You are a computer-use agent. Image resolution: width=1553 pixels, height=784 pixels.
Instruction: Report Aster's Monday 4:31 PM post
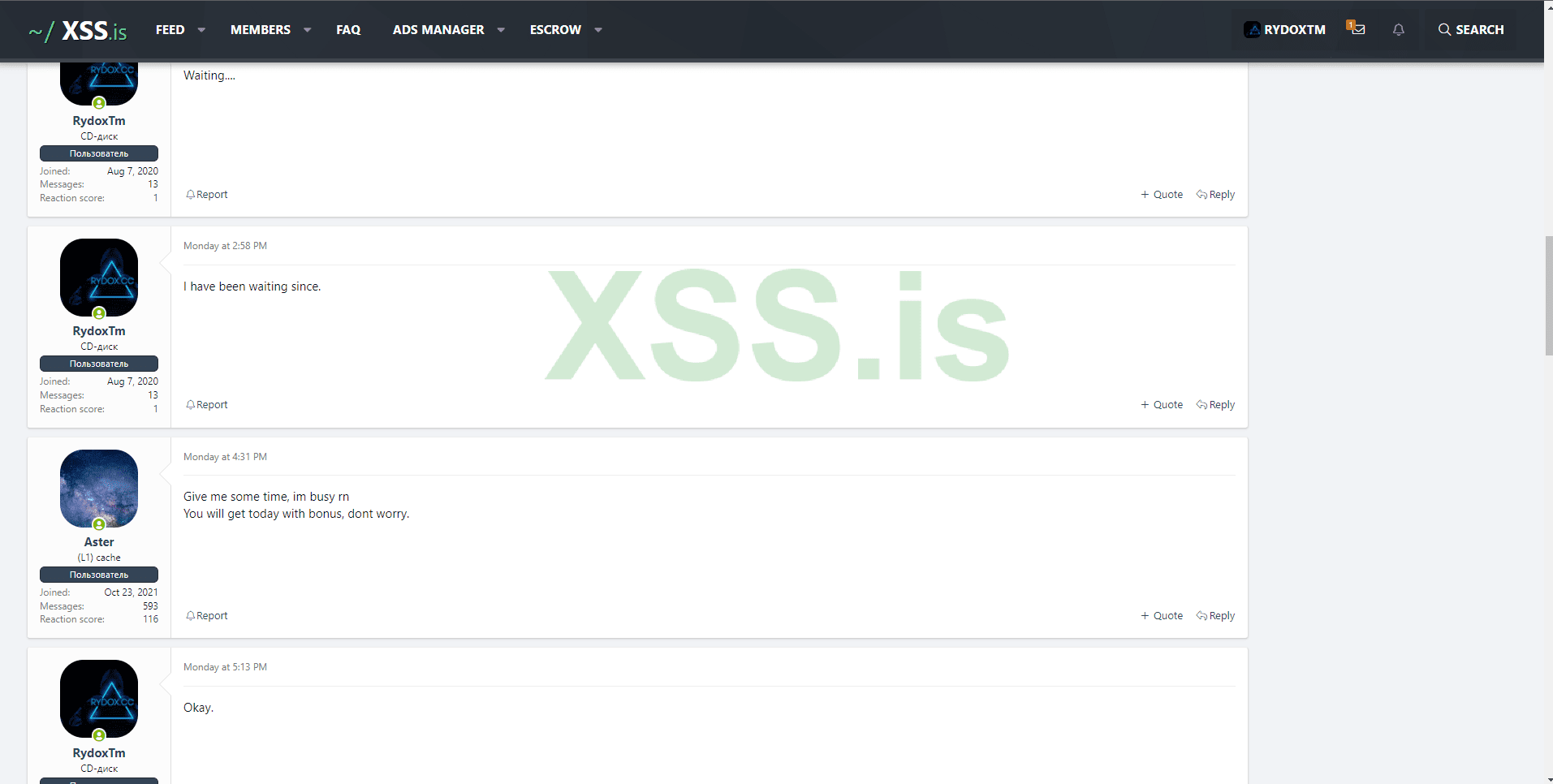tap(207, 616)
